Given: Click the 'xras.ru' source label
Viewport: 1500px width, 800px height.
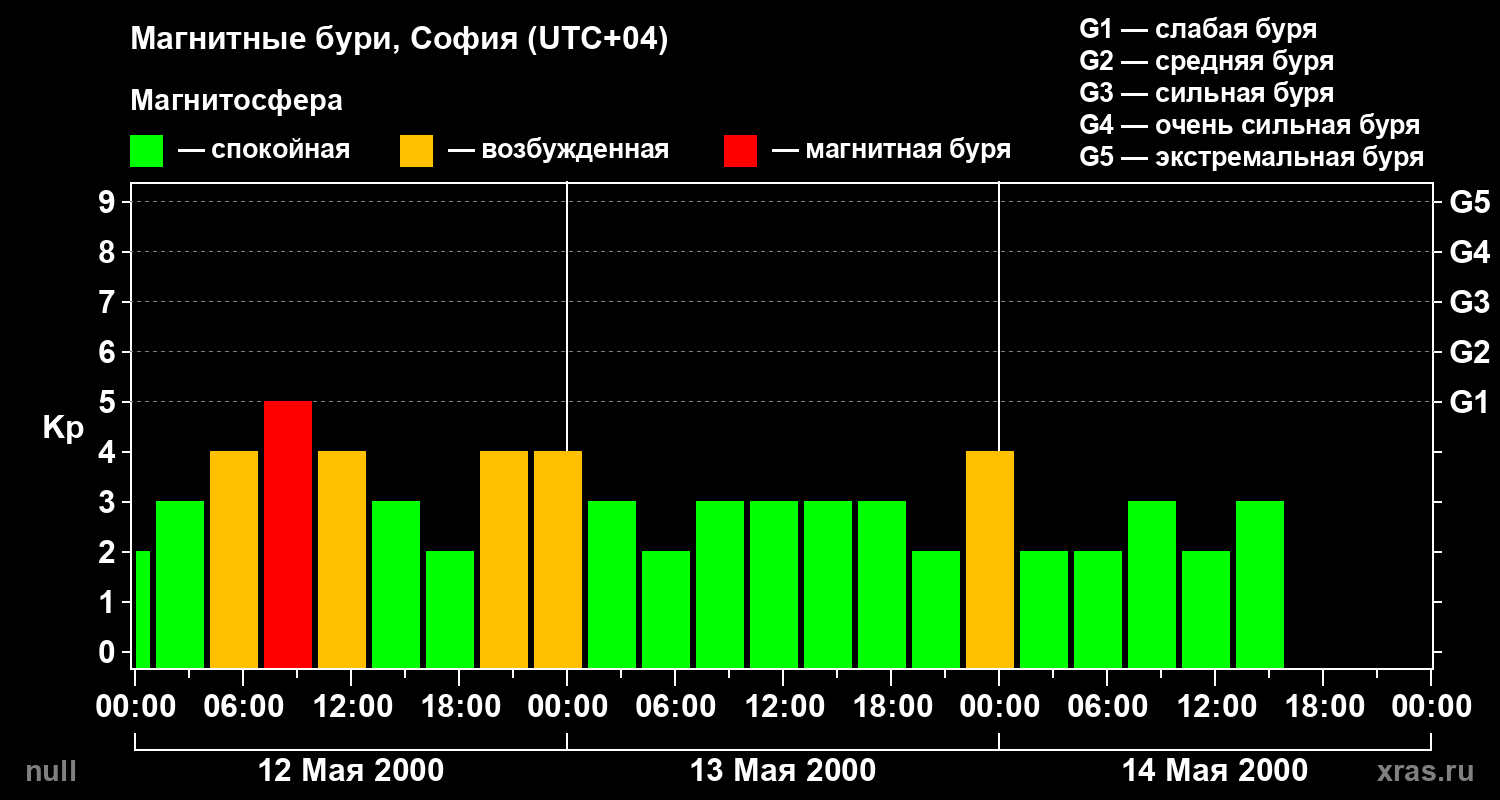Looking at the screenshot, I should tap(1425, 771).
